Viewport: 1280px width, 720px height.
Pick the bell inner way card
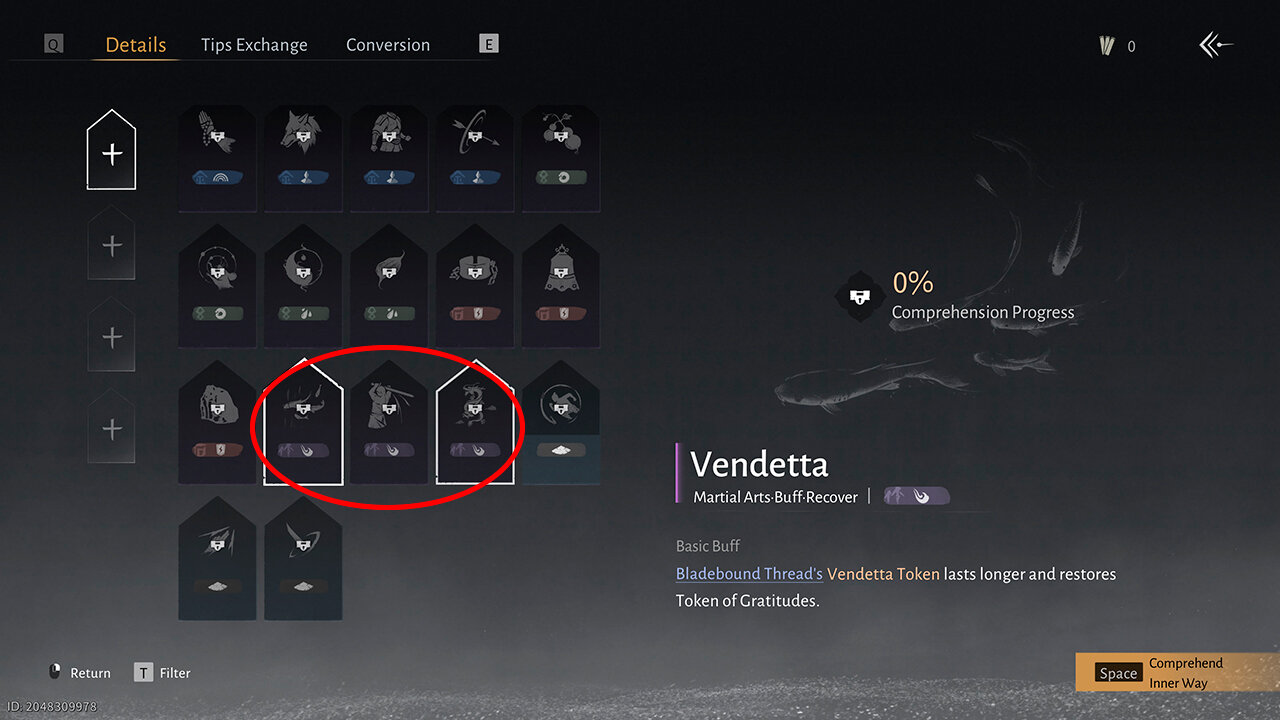(561, 285)
